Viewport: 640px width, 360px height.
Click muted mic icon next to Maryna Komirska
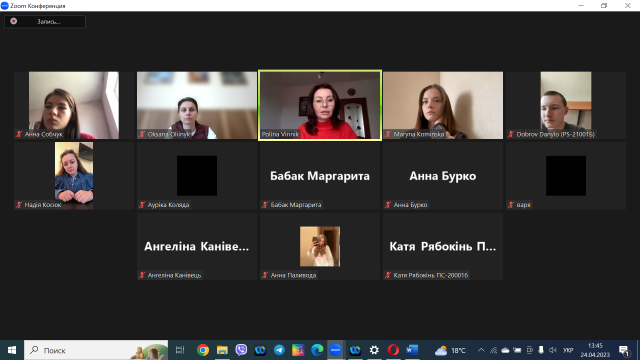[x=388, y=134]
